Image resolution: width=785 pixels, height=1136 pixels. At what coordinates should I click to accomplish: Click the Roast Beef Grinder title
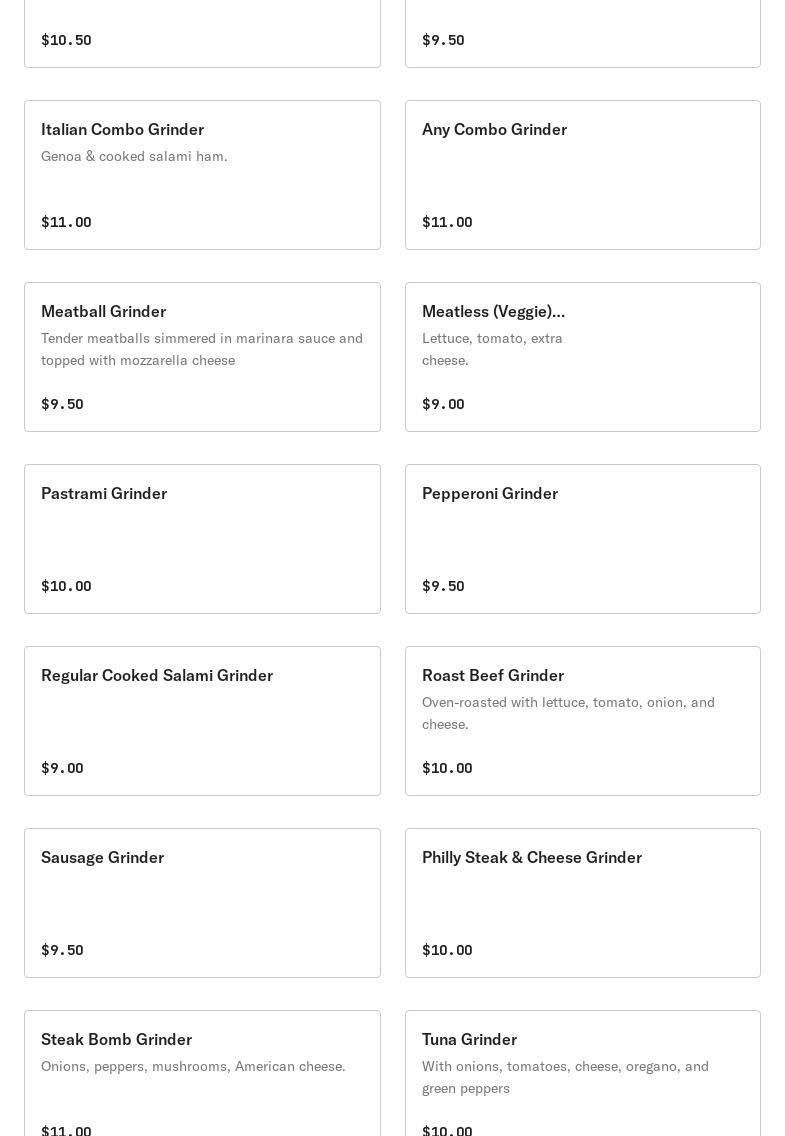point(493,675)
